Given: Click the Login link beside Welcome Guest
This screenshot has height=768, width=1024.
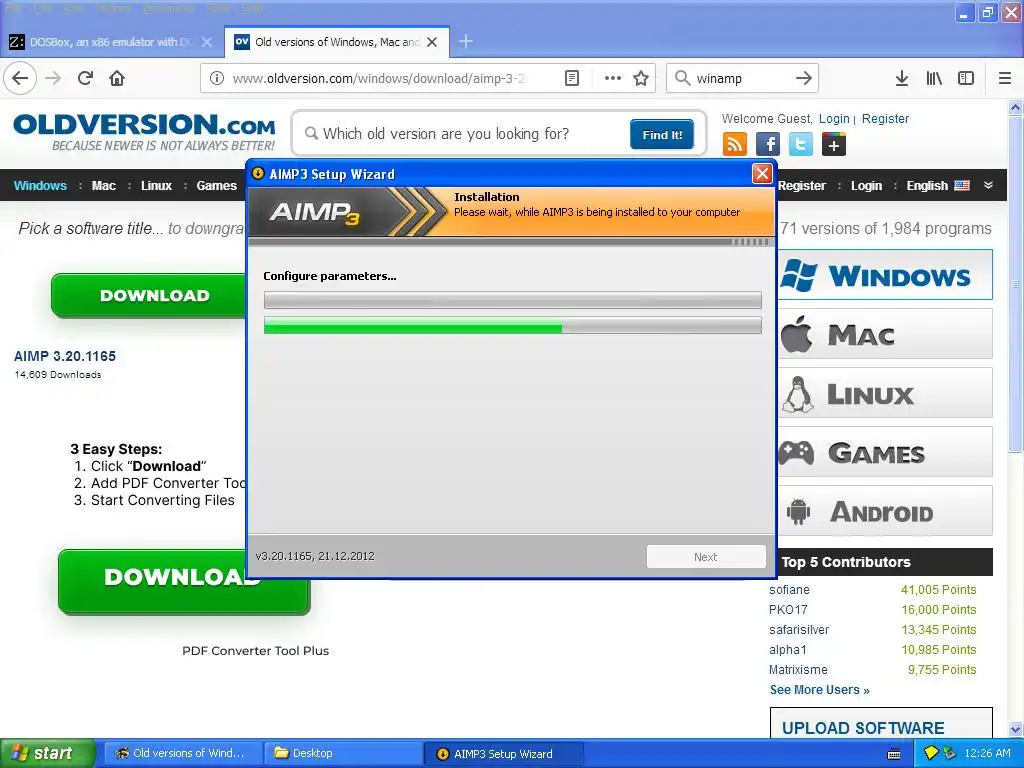Looking at the screenshot, I should pos(834,119).
